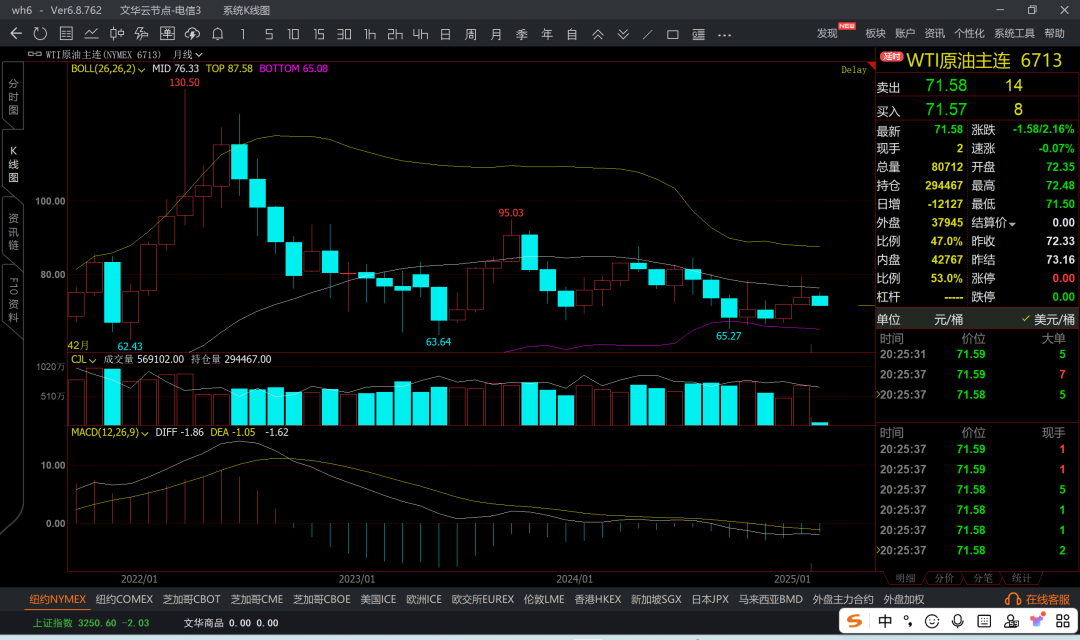Image resolution: width=1080 pixels, height=640 pixels.
Task: Switch to the time-sharing line chart icon
Action: (91, 34)
